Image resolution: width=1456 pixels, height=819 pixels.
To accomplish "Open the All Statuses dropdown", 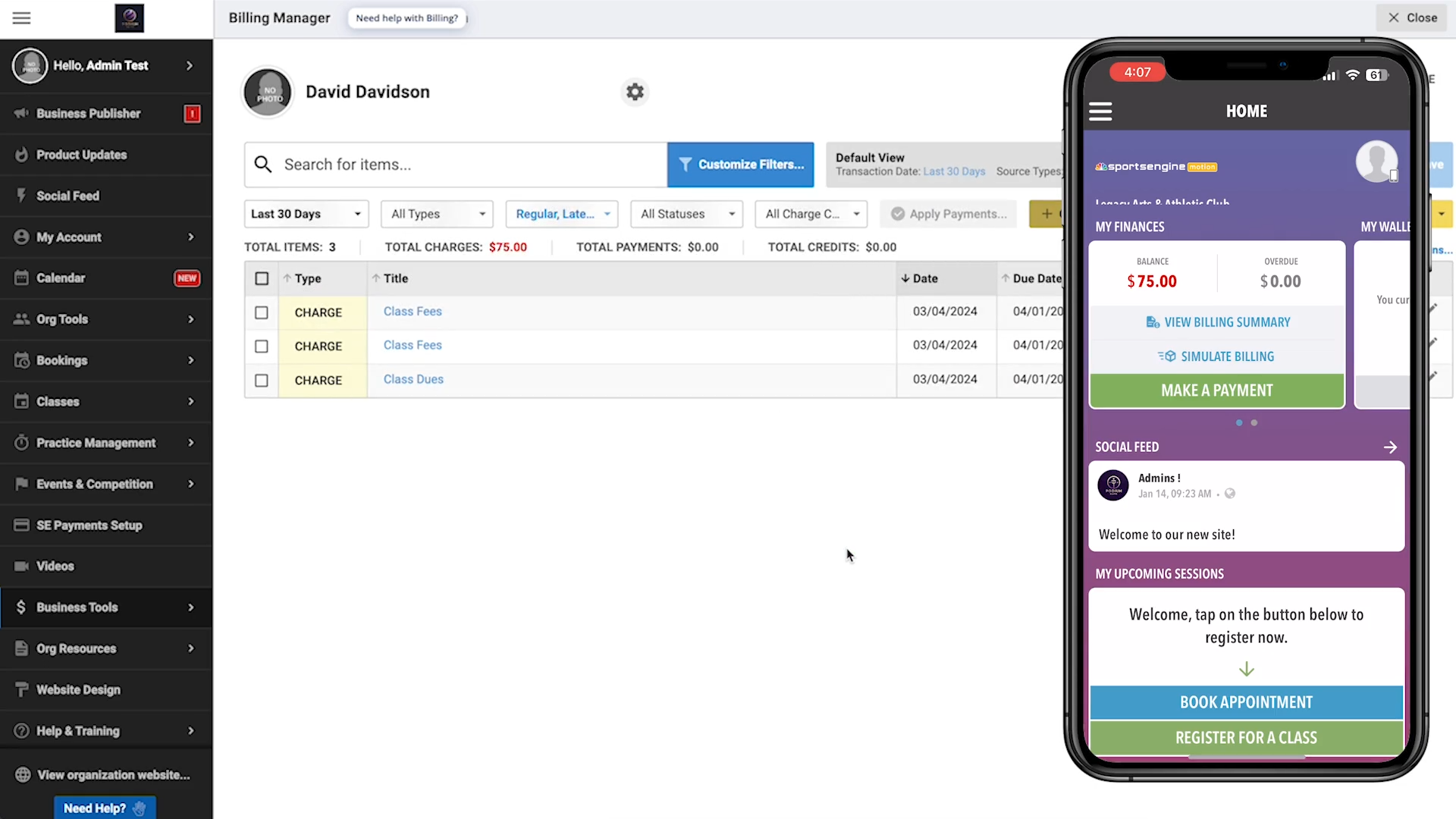I will pos(686,214).
